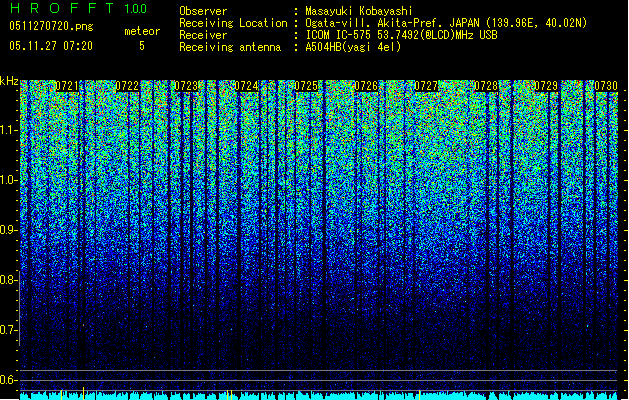Click the Observer field label

click(x=203, y=11)
